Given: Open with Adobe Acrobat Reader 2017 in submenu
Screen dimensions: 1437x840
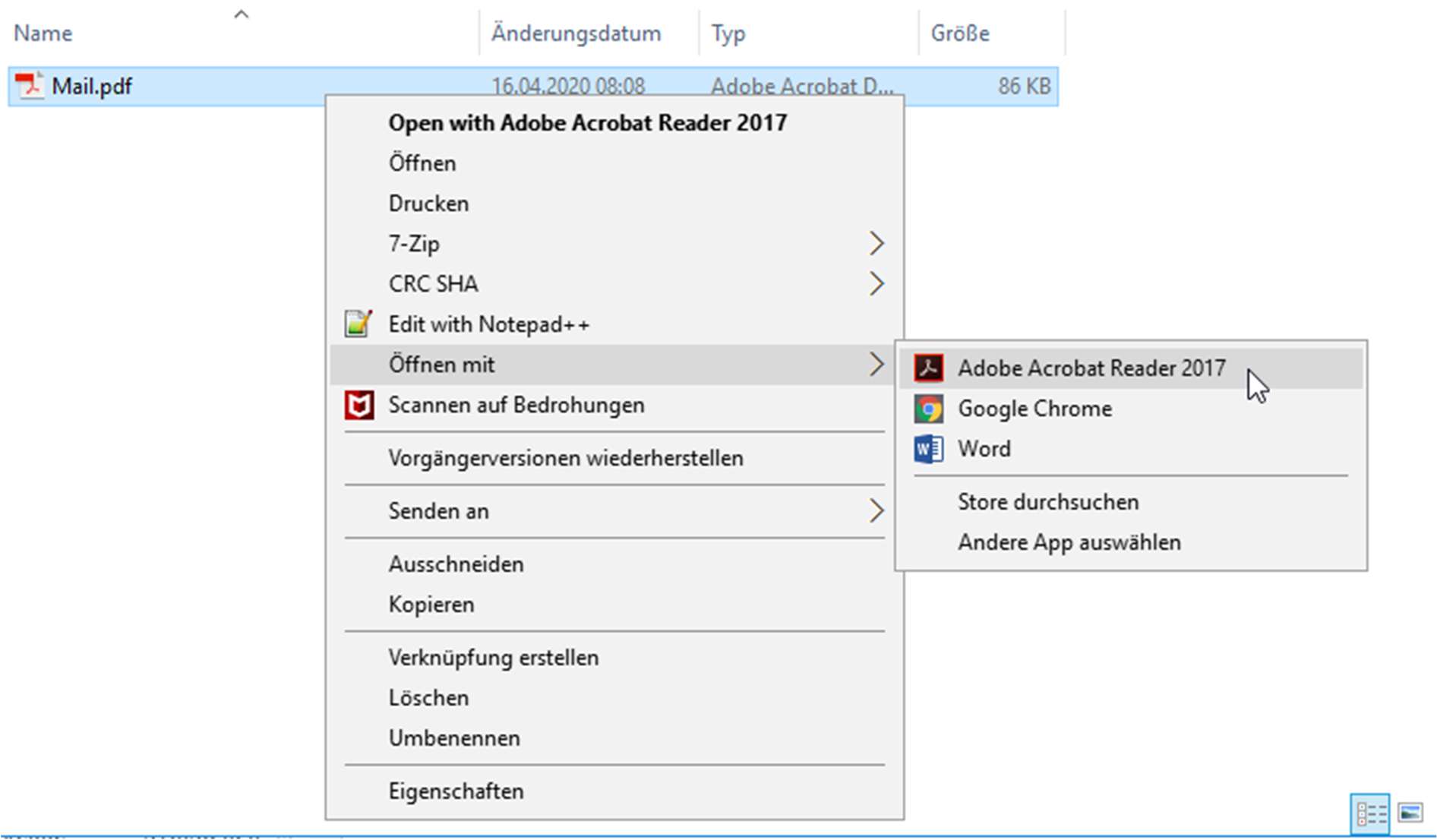Looking at the screenshot, I should point(1131,368).
